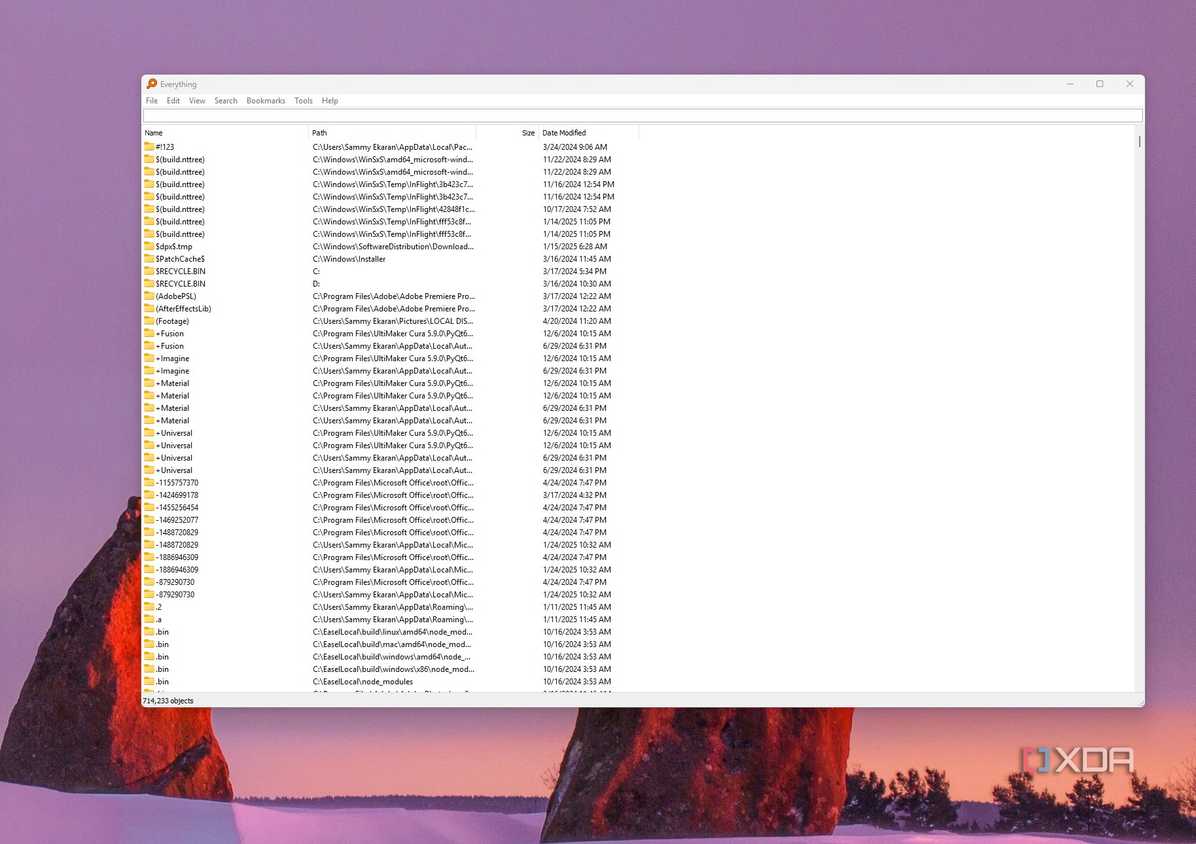1196x844 pixels.
Task: Open the Search menu
Action: (x=226, y=101)
